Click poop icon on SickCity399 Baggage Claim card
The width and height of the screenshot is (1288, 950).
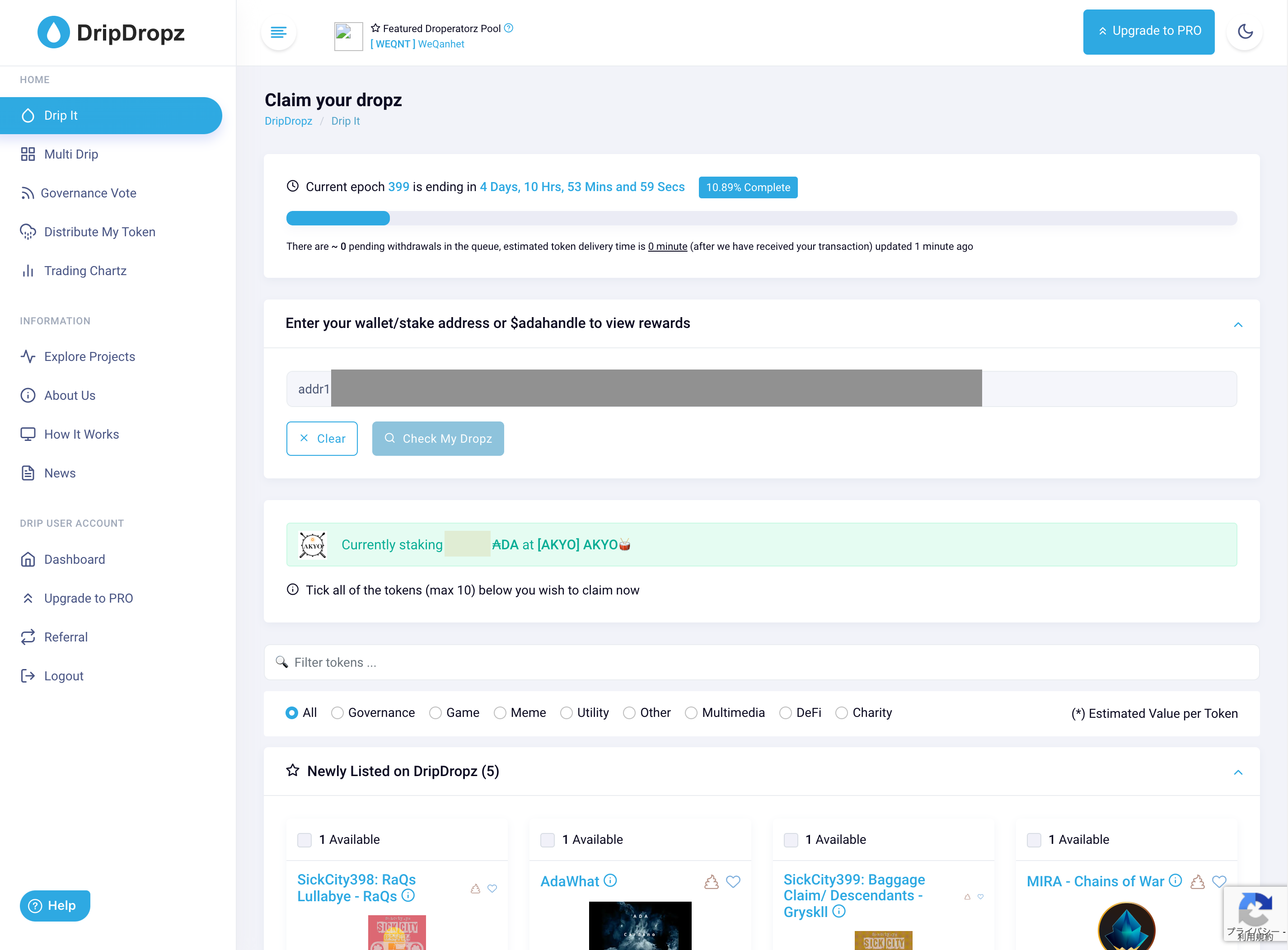[x=967, y=897]
